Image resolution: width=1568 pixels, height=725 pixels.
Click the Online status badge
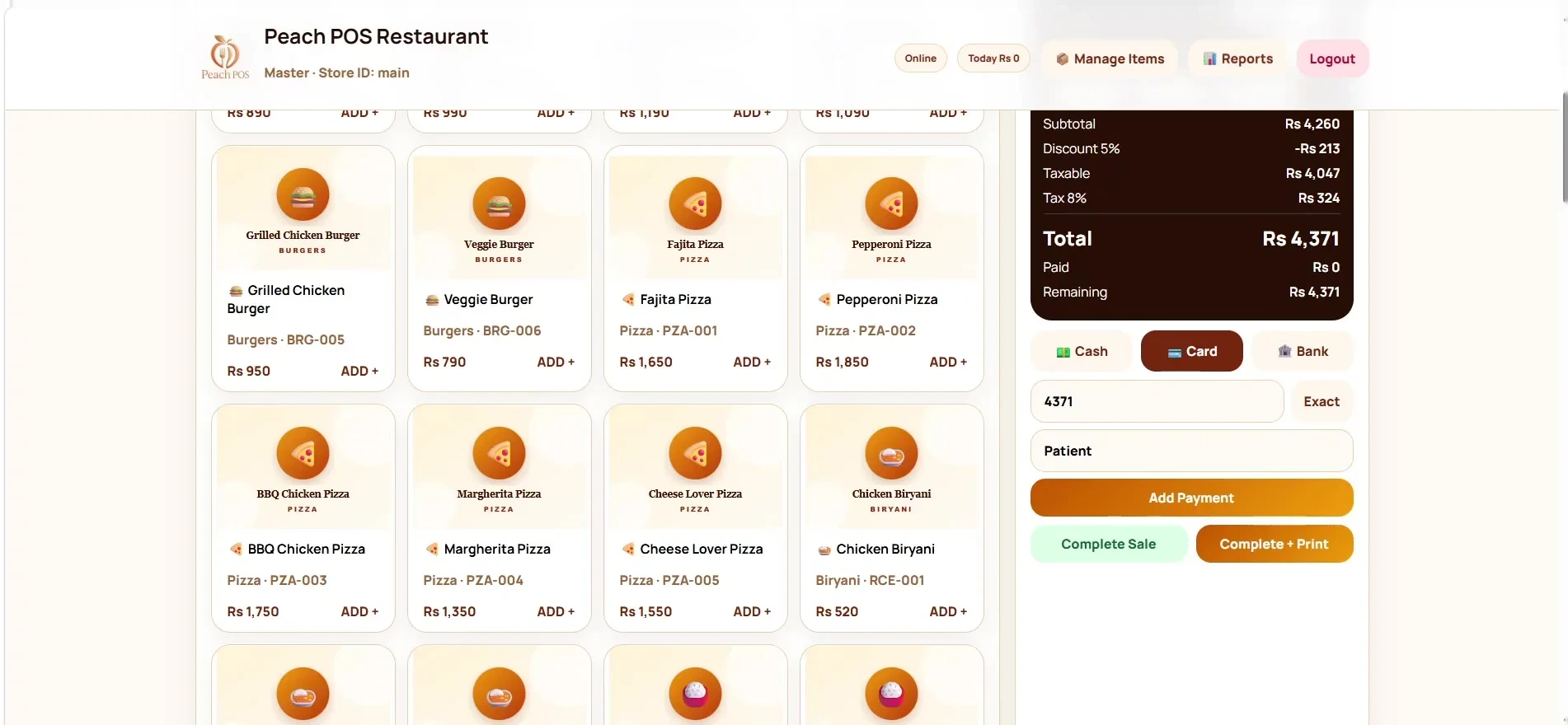pyautogui.click(x=920, y=58)
